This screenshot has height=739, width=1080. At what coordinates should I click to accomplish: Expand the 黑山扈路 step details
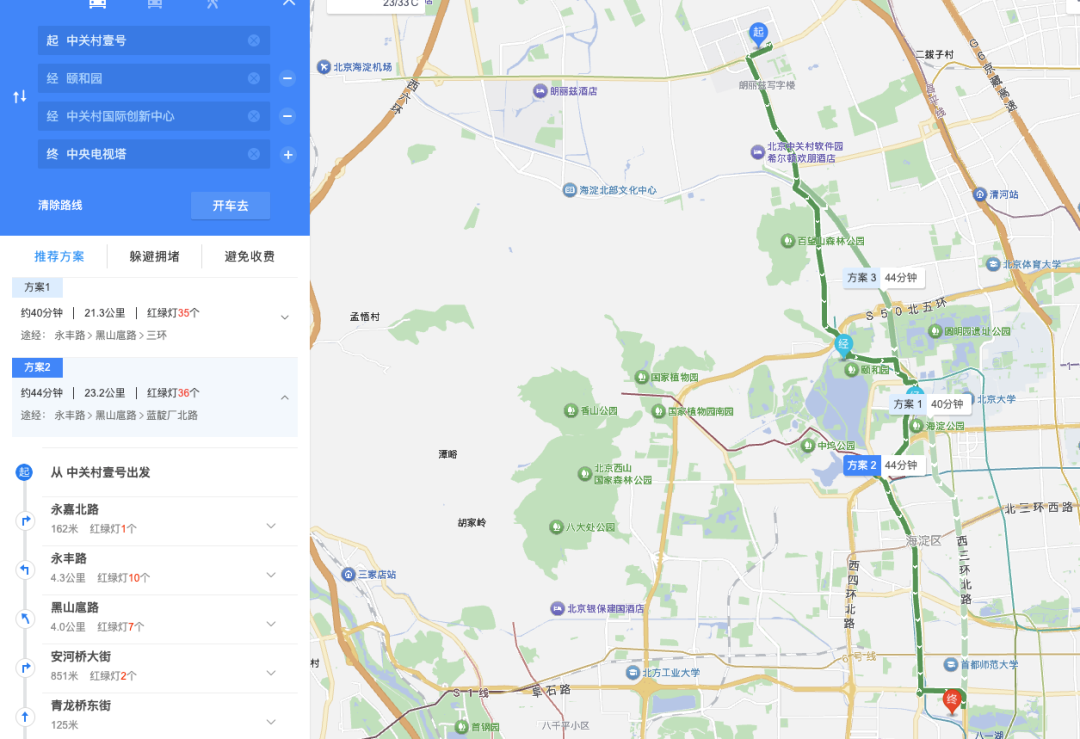(271, 623)
